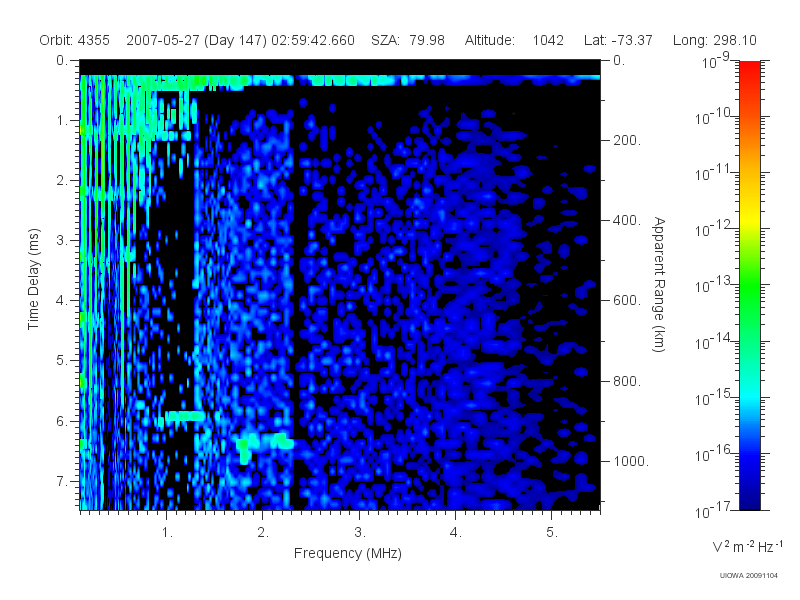Click the 3. time delay tick label
Screen dimensions: 800x600
pyautogui.click(x=62, y=240)
